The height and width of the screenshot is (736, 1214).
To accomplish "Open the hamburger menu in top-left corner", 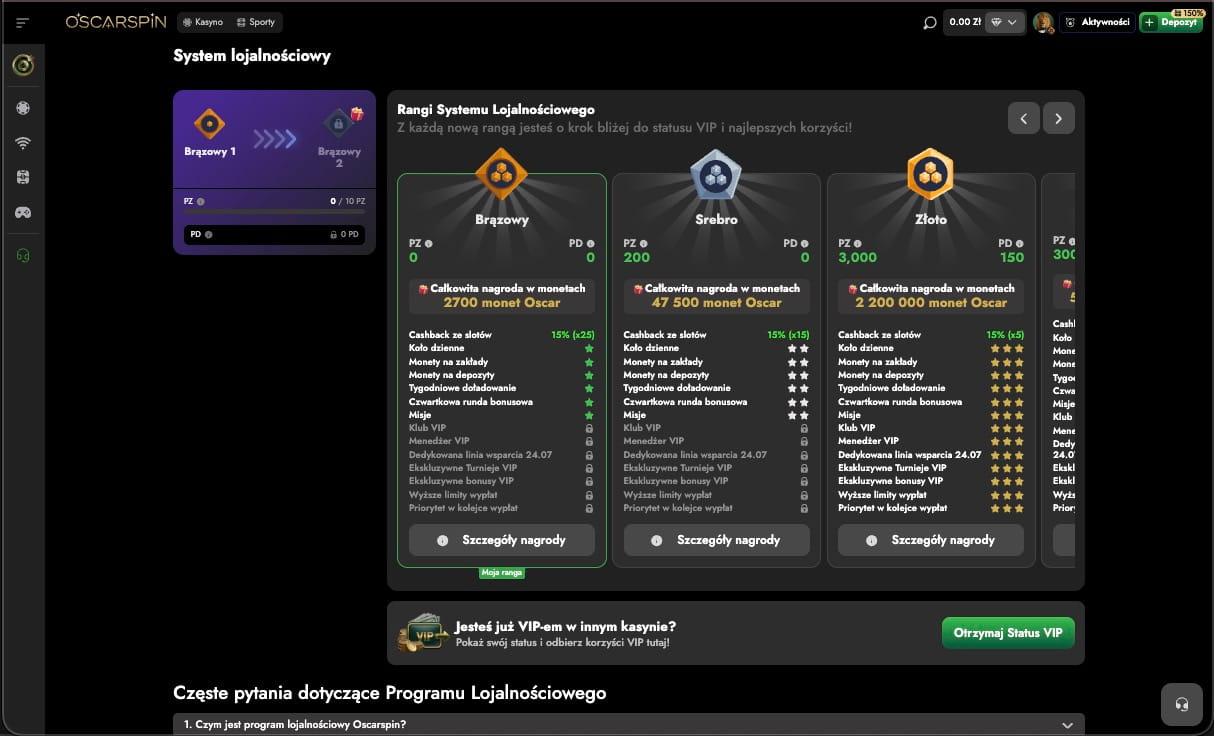I will pyautogui.click(x=23, y=22).
